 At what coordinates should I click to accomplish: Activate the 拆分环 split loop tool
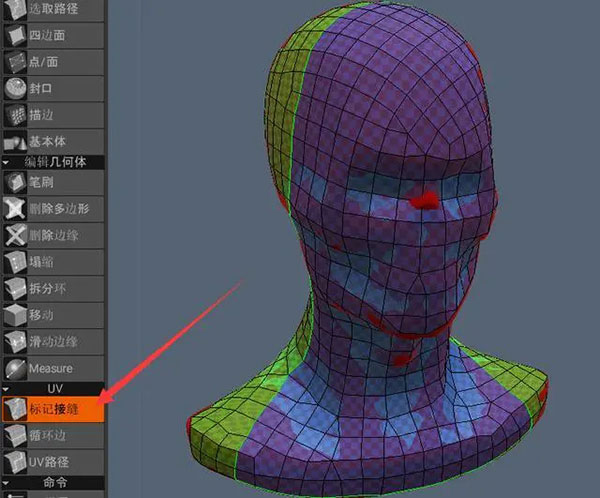pos(52,289)
